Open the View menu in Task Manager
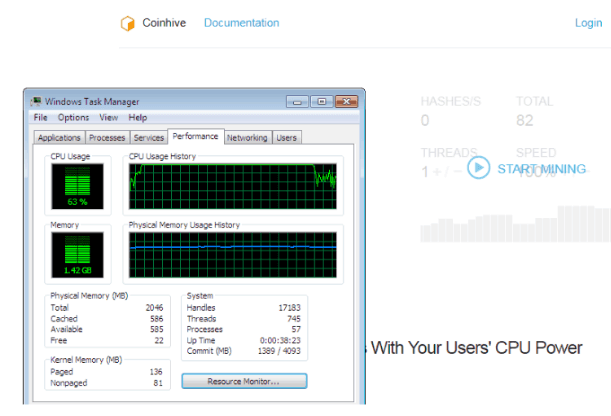 [x=109, y=117]
